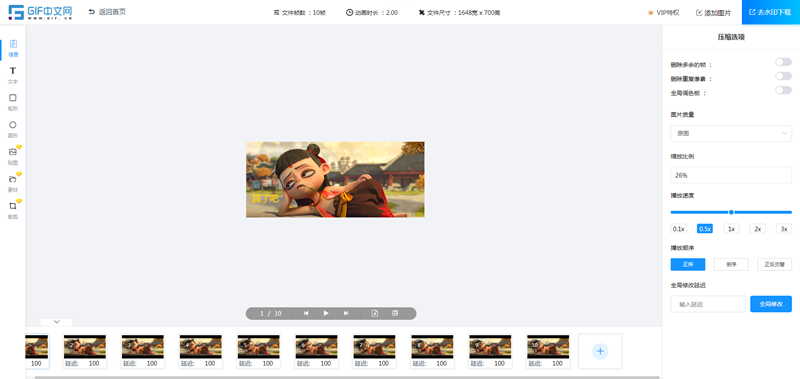Choose 倒序 playback order
This screenshot has width=800, height=379.
tap(731, 264)
